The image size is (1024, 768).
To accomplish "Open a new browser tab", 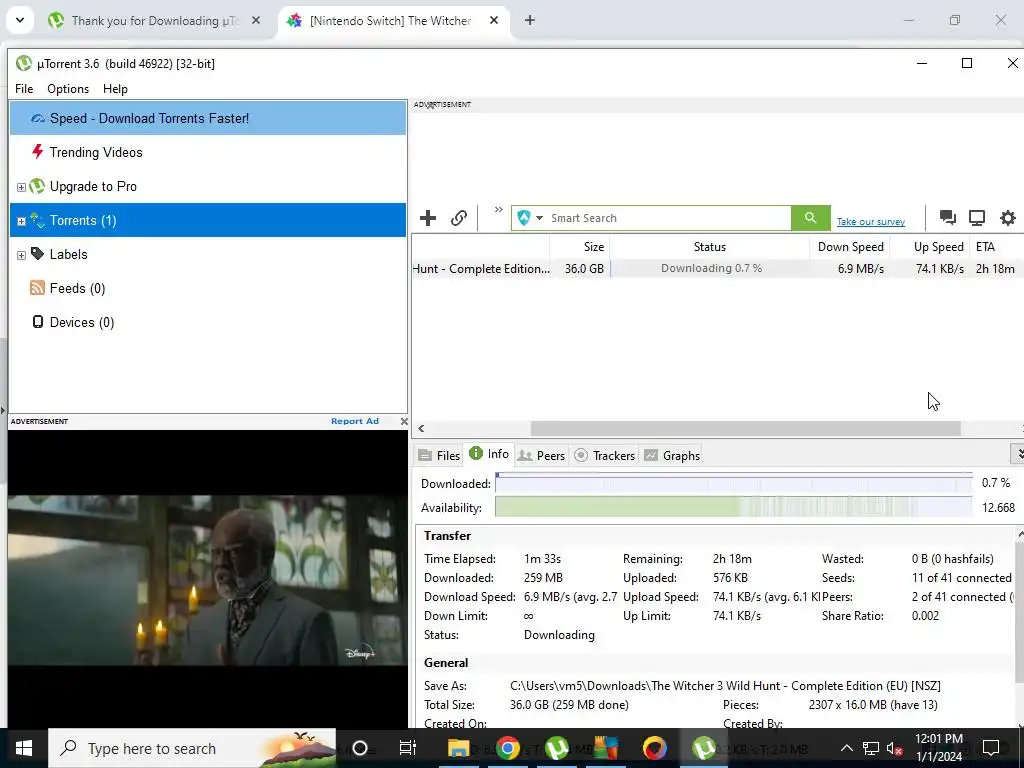I will [x=530, y=20].
